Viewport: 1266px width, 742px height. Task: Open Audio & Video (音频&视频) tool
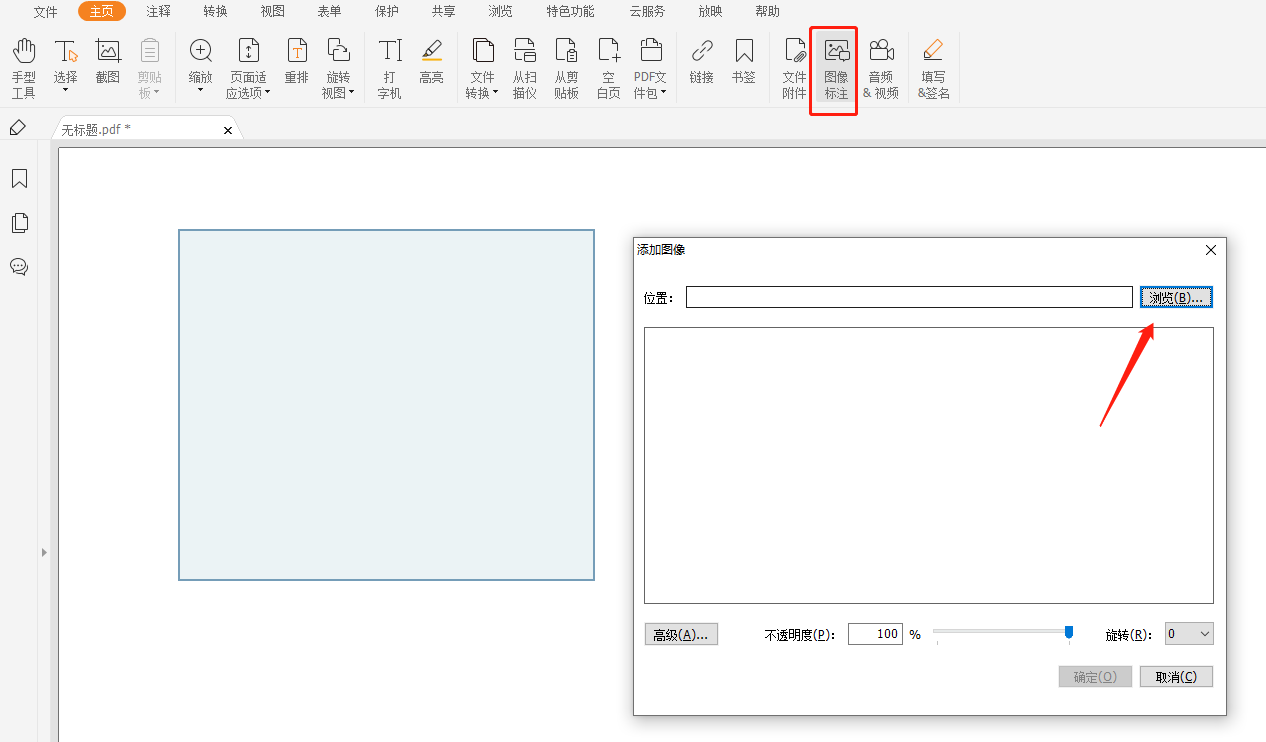point(880,69)
